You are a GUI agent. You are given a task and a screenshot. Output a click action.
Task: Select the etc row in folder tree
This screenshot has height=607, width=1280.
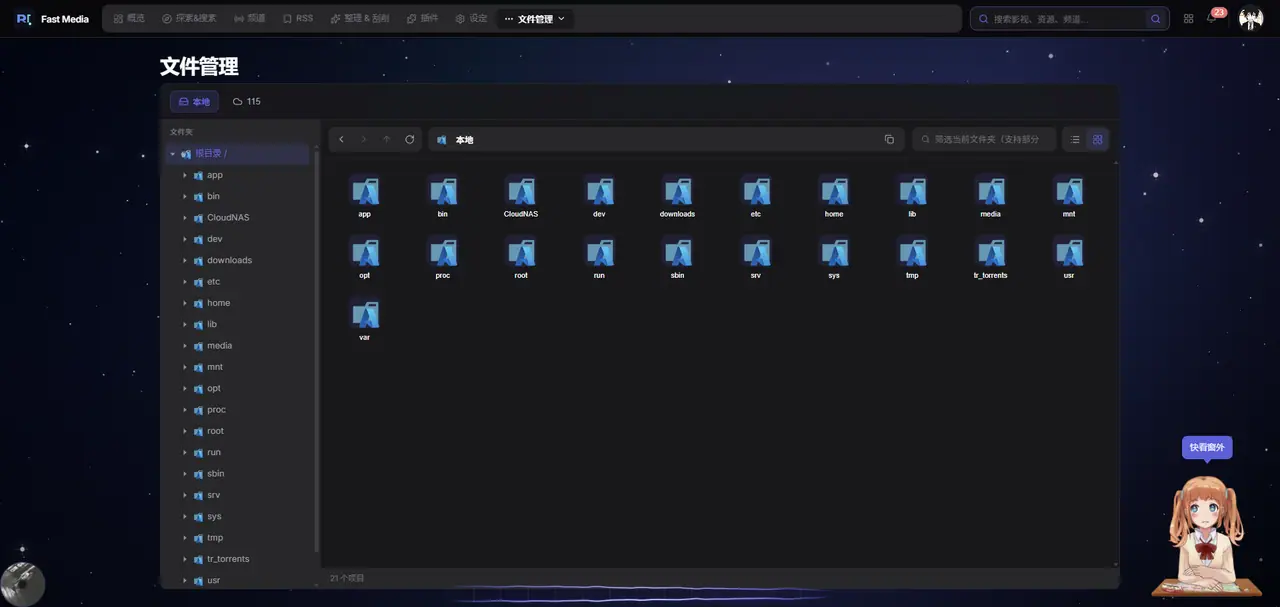(238, 282)
